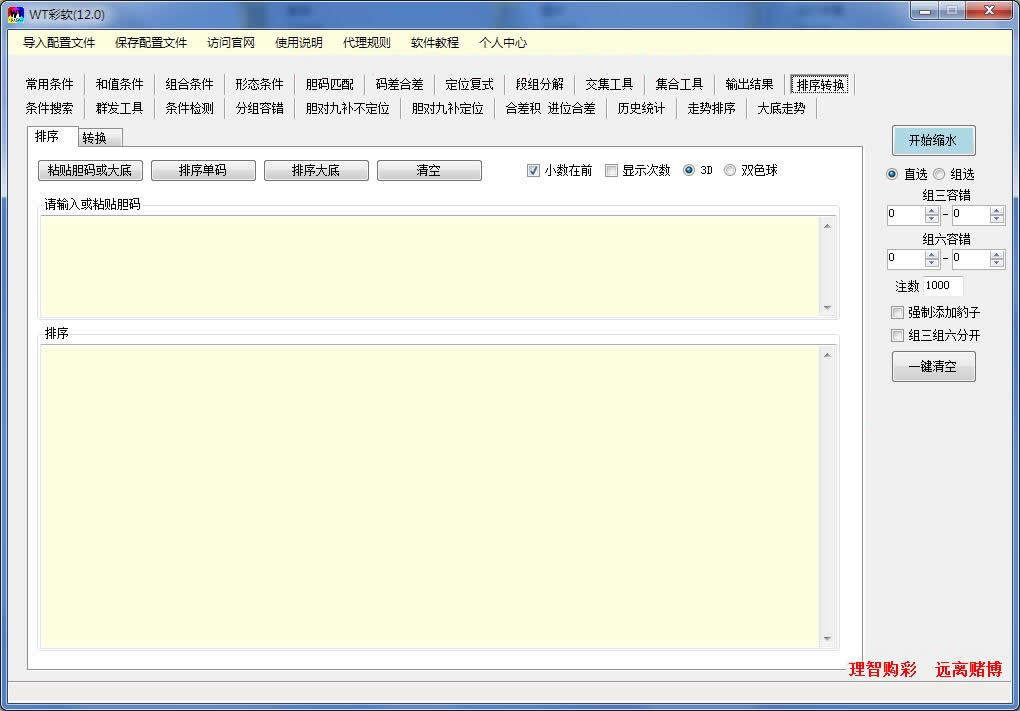Select the 走势排序 tool
The image size is (1020, 711).
(x=712, y=109)
